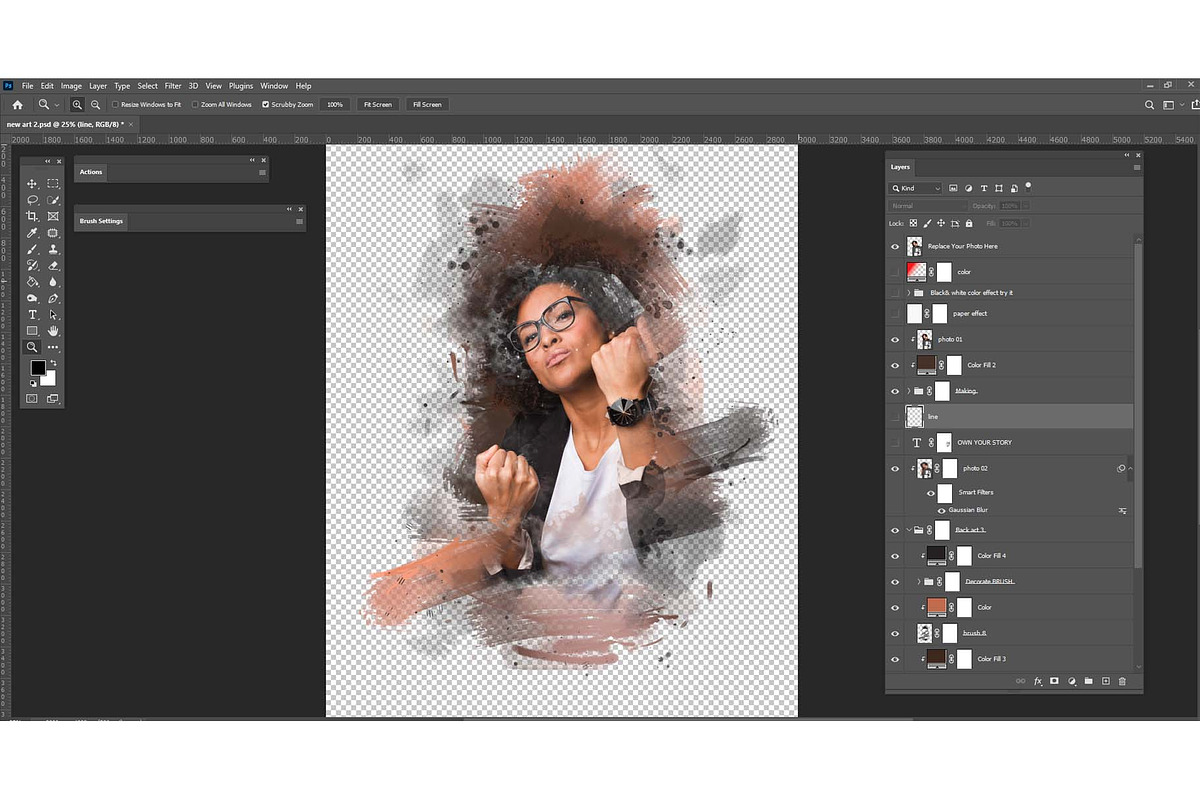Select the Clone Stamp tool

[53, 249]
